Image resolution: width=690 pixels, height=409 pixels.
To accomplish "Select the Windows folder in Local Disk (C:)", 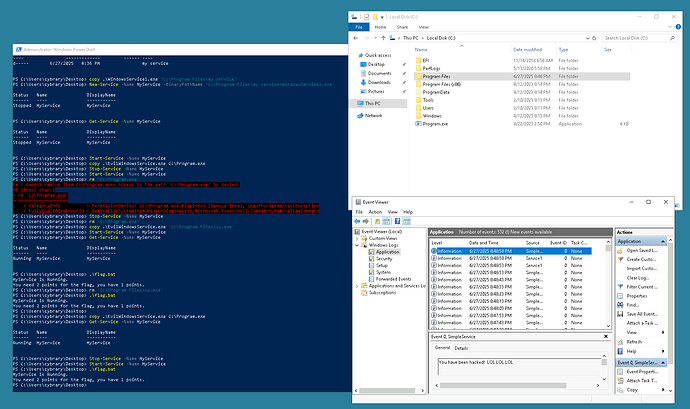I will (x=432, y=116).
